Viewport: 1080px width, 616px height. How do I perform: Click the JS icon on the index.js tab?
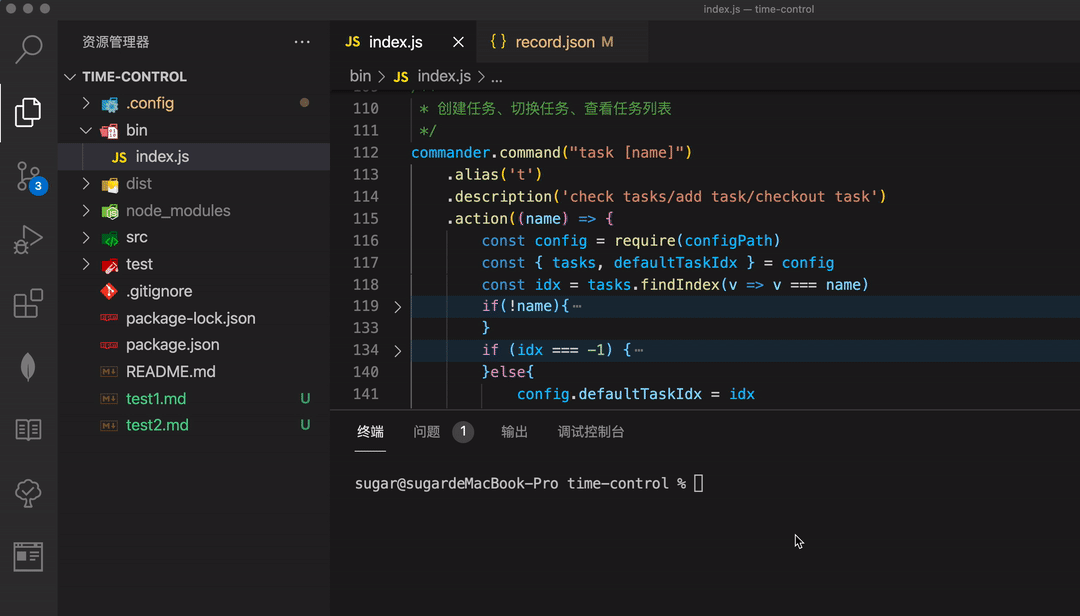(353, 42)
